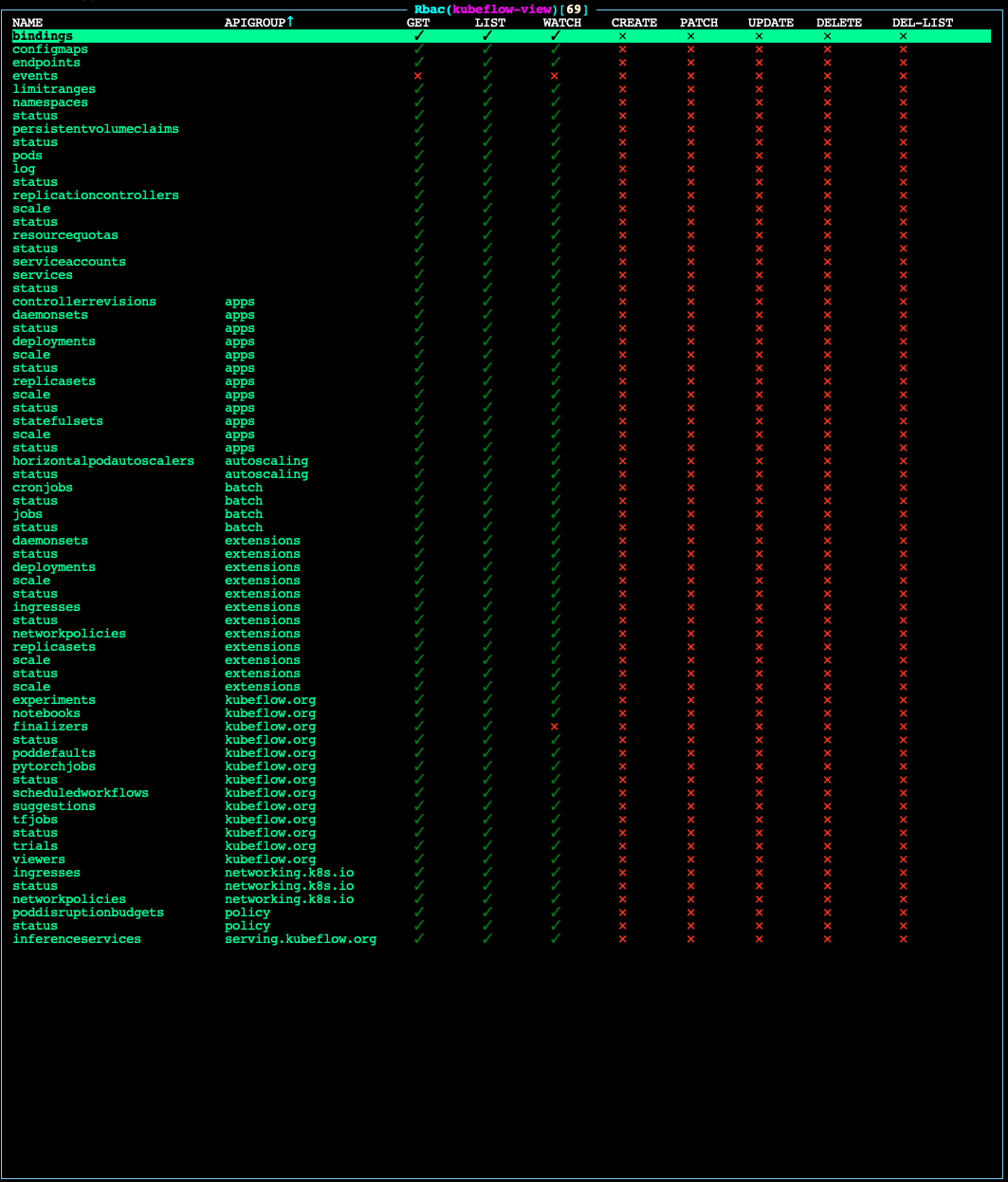1008x1182 pixels.
Task: Click the PATCH column header
Action: point(699,23)
